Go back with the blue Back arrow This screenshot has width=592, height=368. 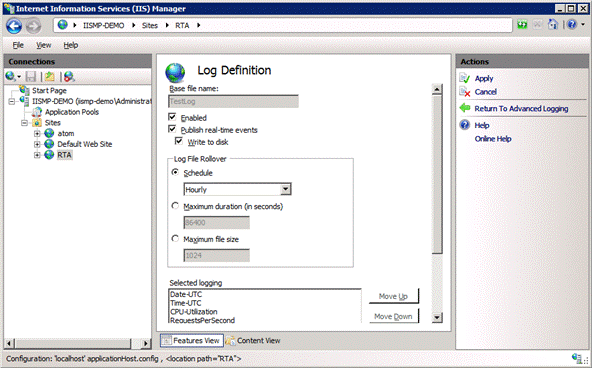14,26
